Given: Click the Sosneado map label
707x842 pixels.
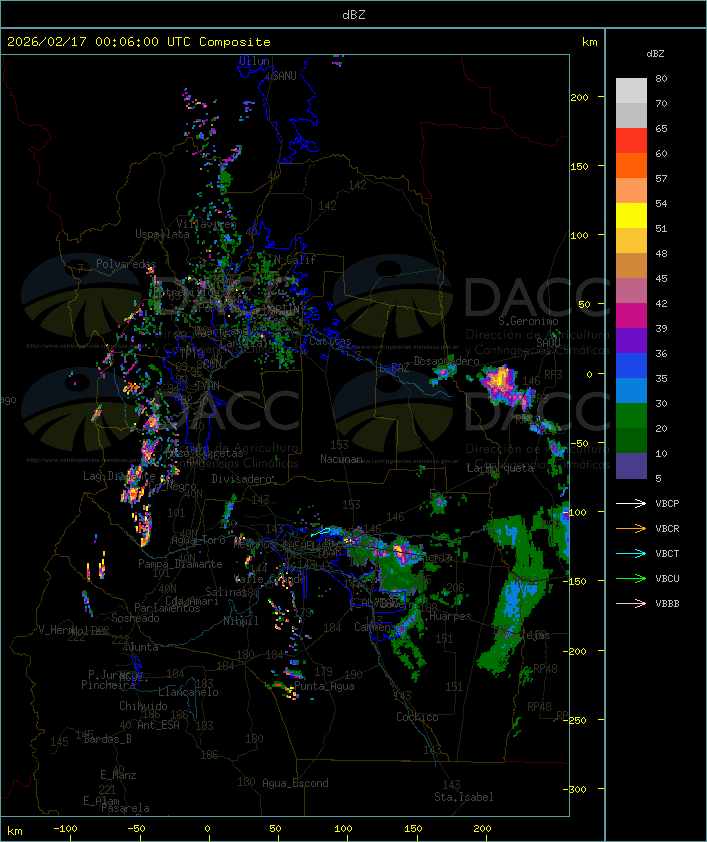Looking at the screenshot, I should 135,618.
